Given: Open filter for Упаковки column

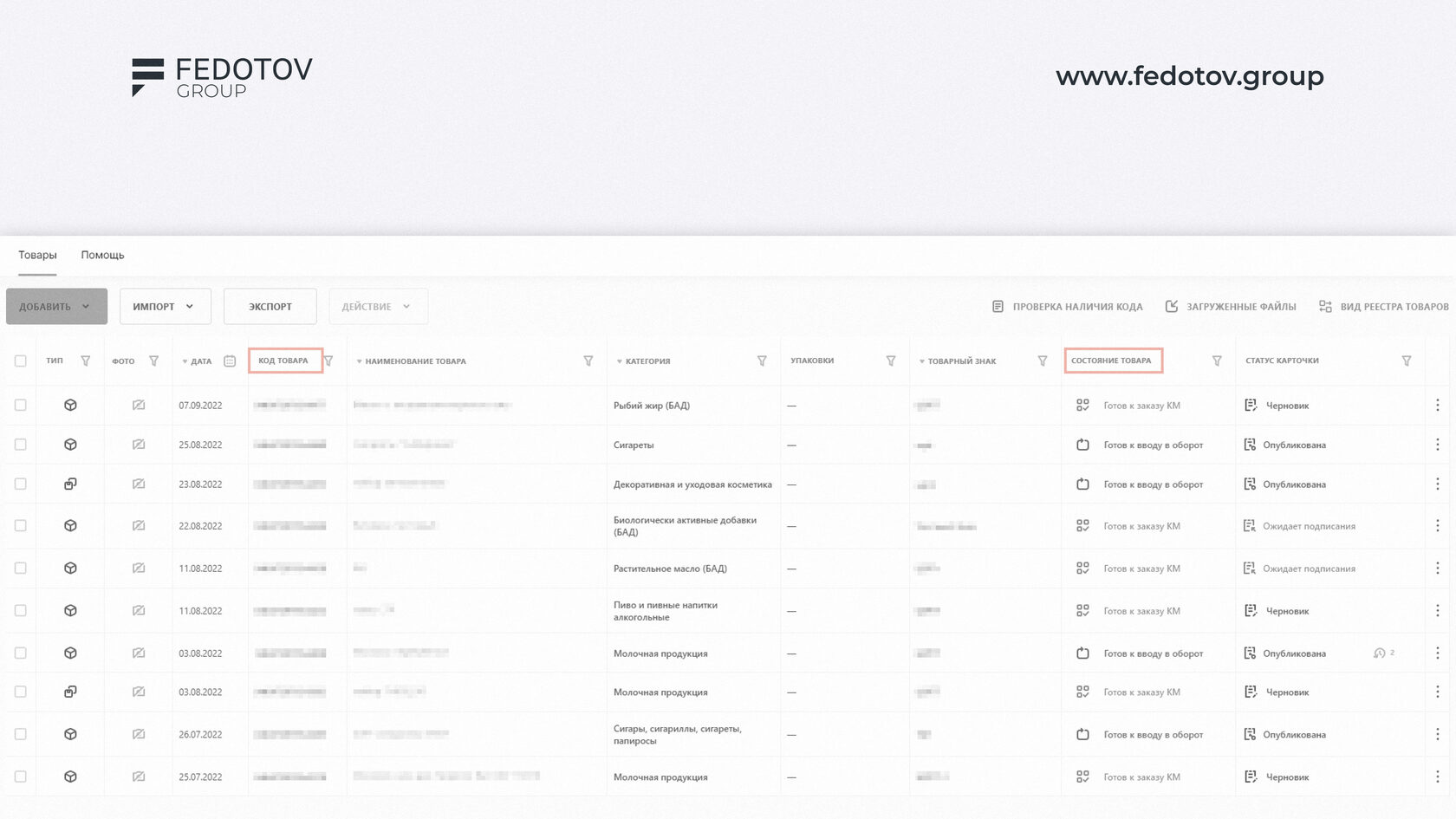Looking at the screenshot, I should click(890, 361).
